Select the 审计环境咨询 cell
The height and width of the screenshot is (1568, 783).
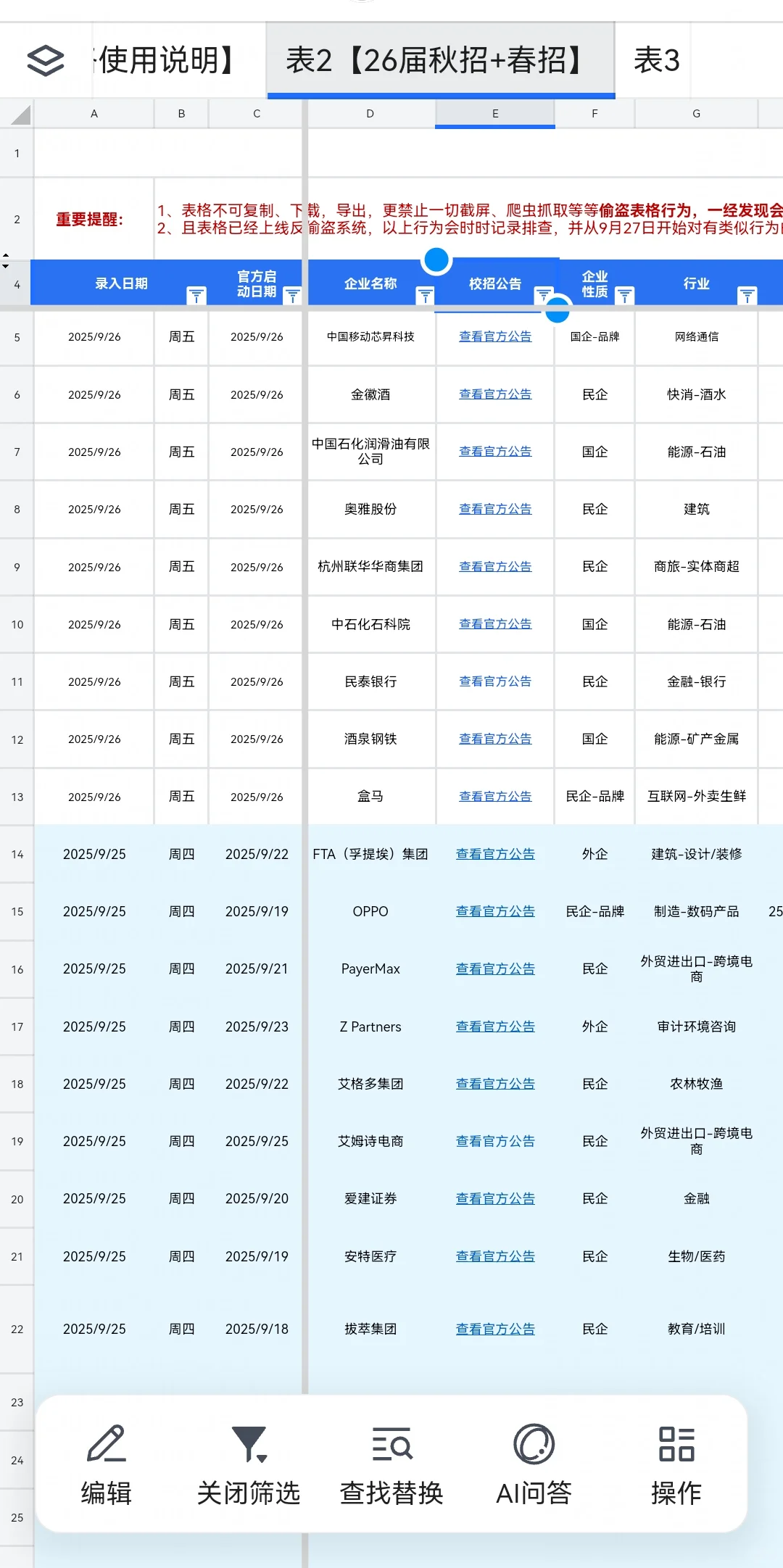697,1026
